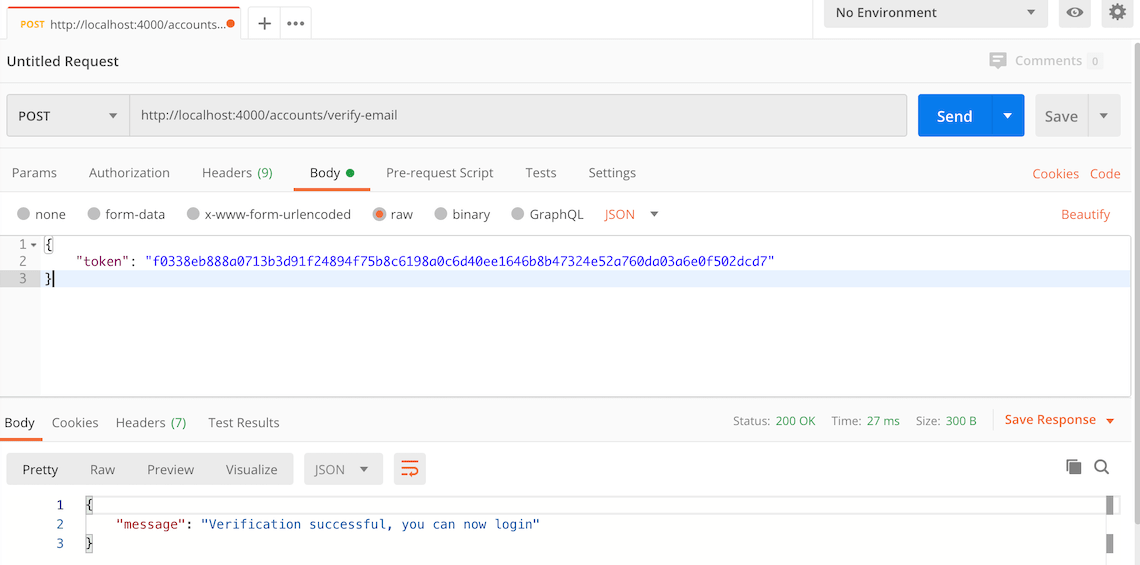
Task: Open the Pre-request Script tab
Action: coord(440,172)
